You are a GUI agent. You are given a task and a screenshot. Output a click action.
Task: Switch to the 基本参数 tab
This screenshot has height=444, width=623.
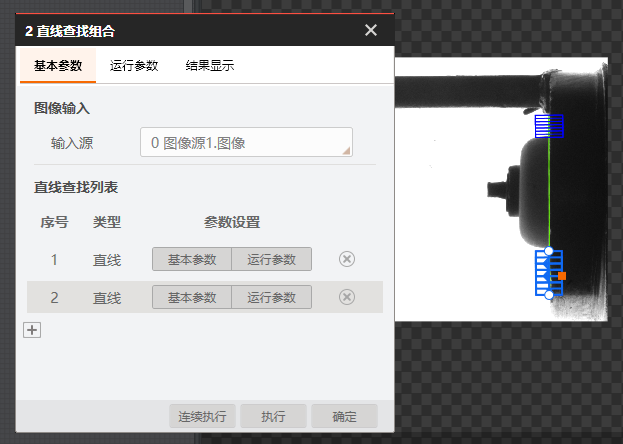58,66
